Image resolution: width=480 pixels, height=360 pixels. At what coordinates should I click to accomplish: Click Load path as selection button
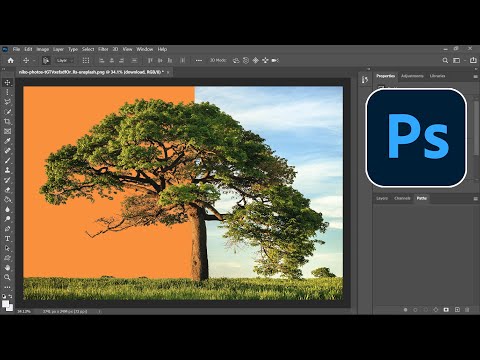point(426,310)
